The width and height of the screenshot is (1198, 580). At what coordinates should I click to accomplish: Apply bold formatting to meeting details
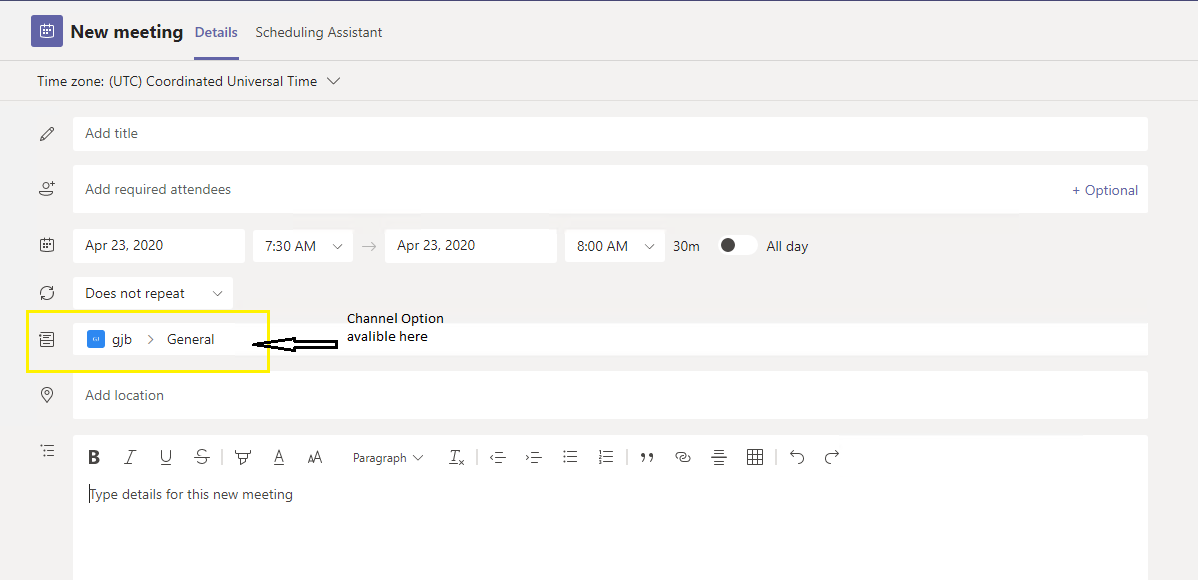94,457
